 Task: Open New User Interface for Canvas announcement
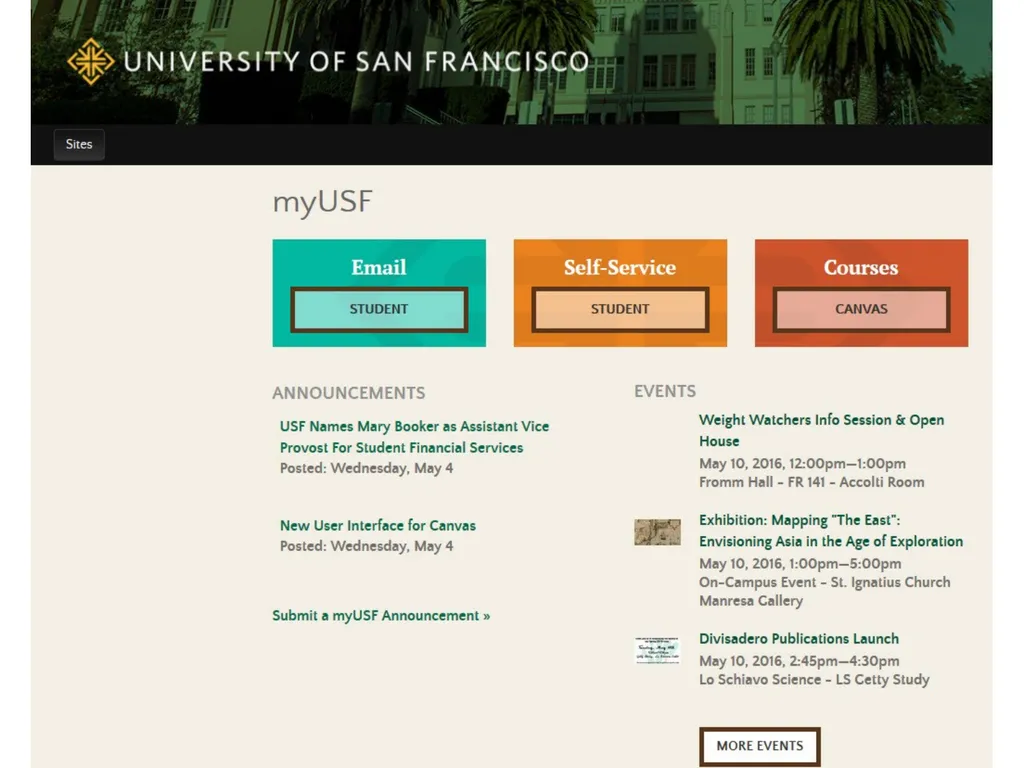pos(377,526)
